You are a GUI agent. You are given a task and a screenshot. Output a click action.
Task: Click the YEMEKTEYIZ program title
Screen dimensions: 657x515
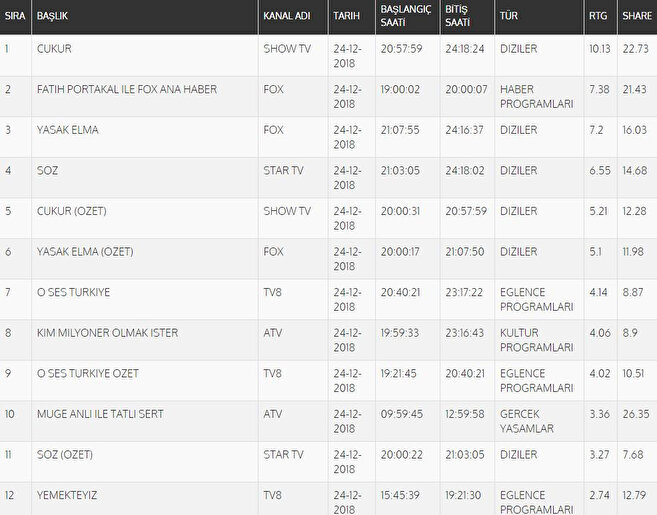tap(67, 495)
